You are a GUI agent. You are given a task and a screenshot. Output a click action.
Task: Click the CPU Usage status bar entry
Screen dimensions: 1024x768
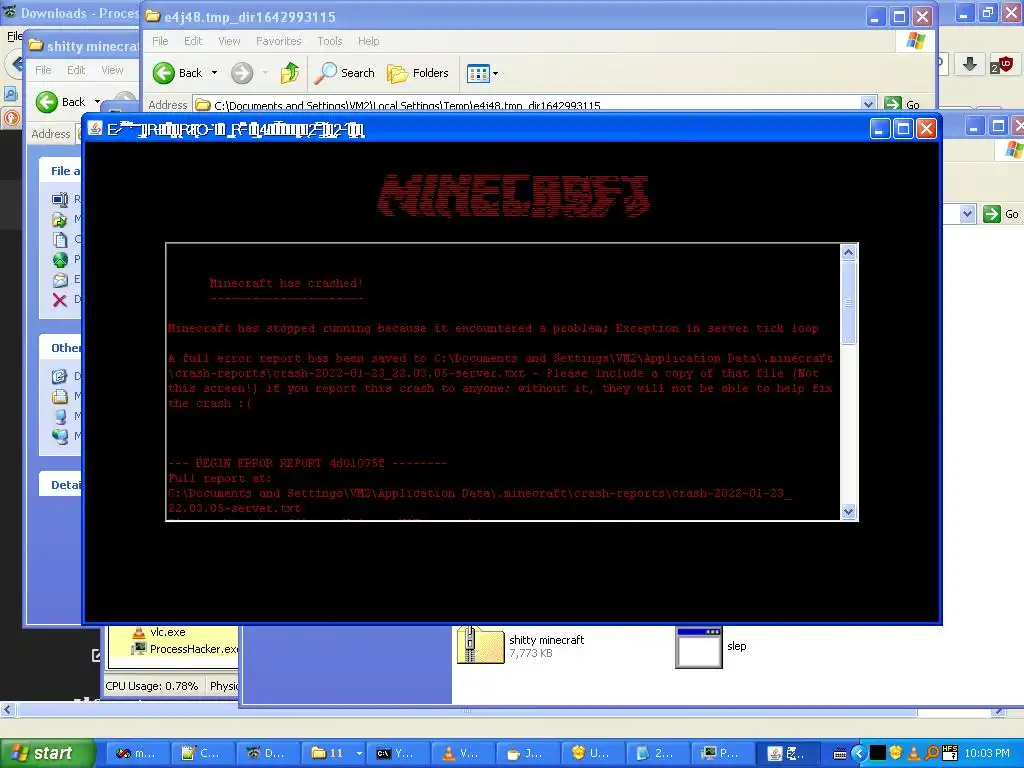coord(152,686)
